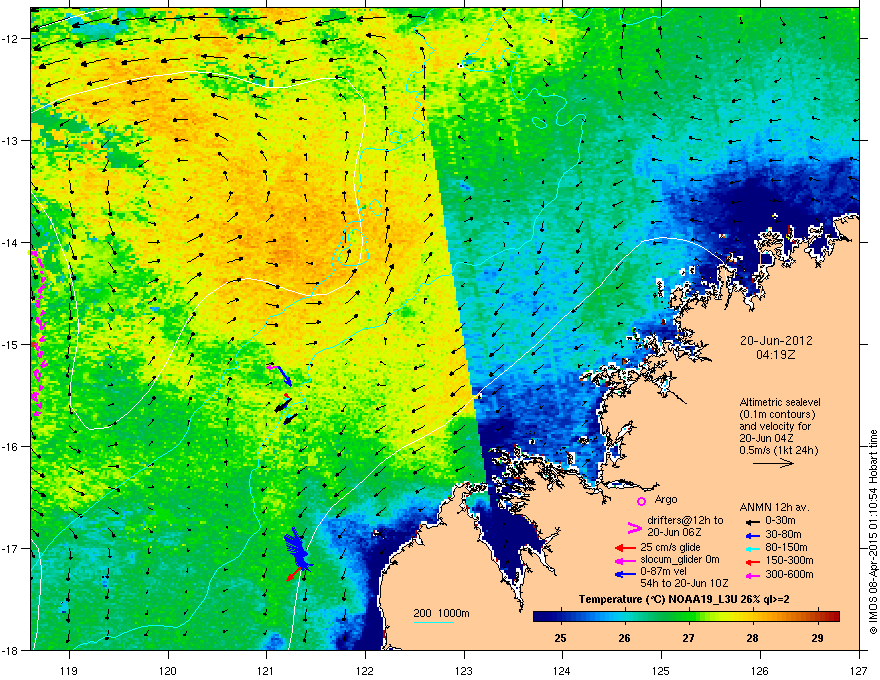Click the latitude axis label -18
The image size is (880, 680).
point(10,650)
